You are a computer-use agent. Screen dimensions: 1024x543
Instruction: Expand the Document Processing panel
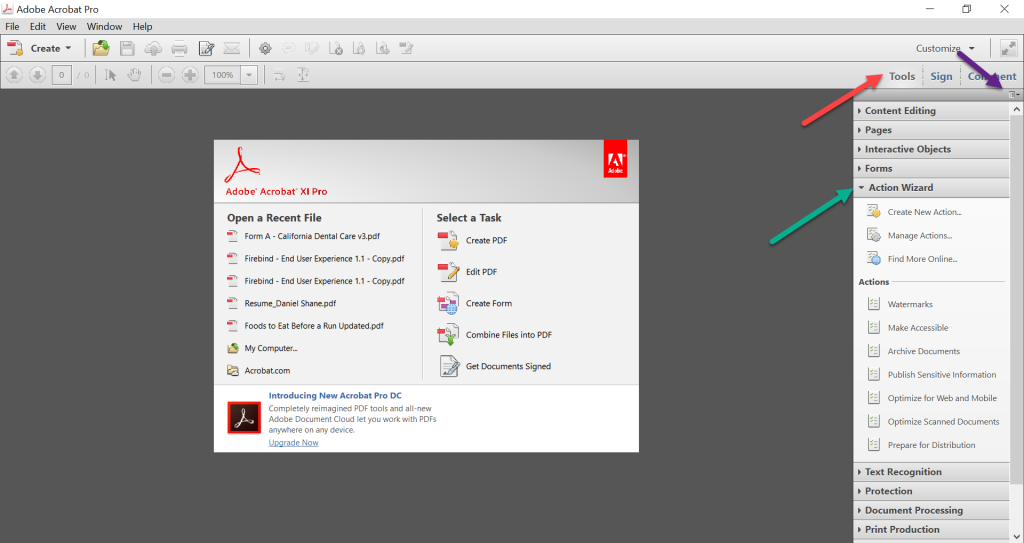(931, 510)
